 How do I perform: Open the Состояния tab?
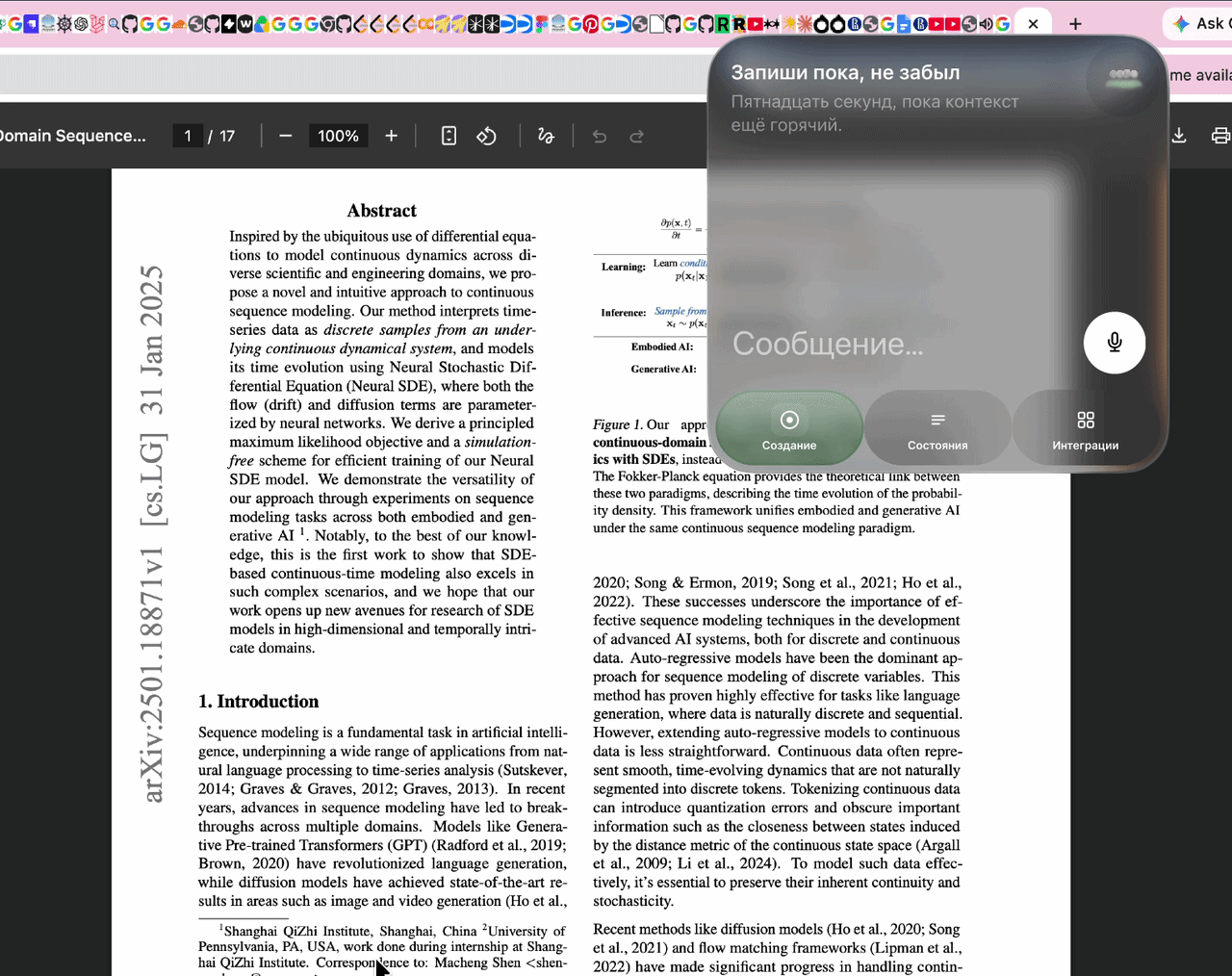[937, 428]
